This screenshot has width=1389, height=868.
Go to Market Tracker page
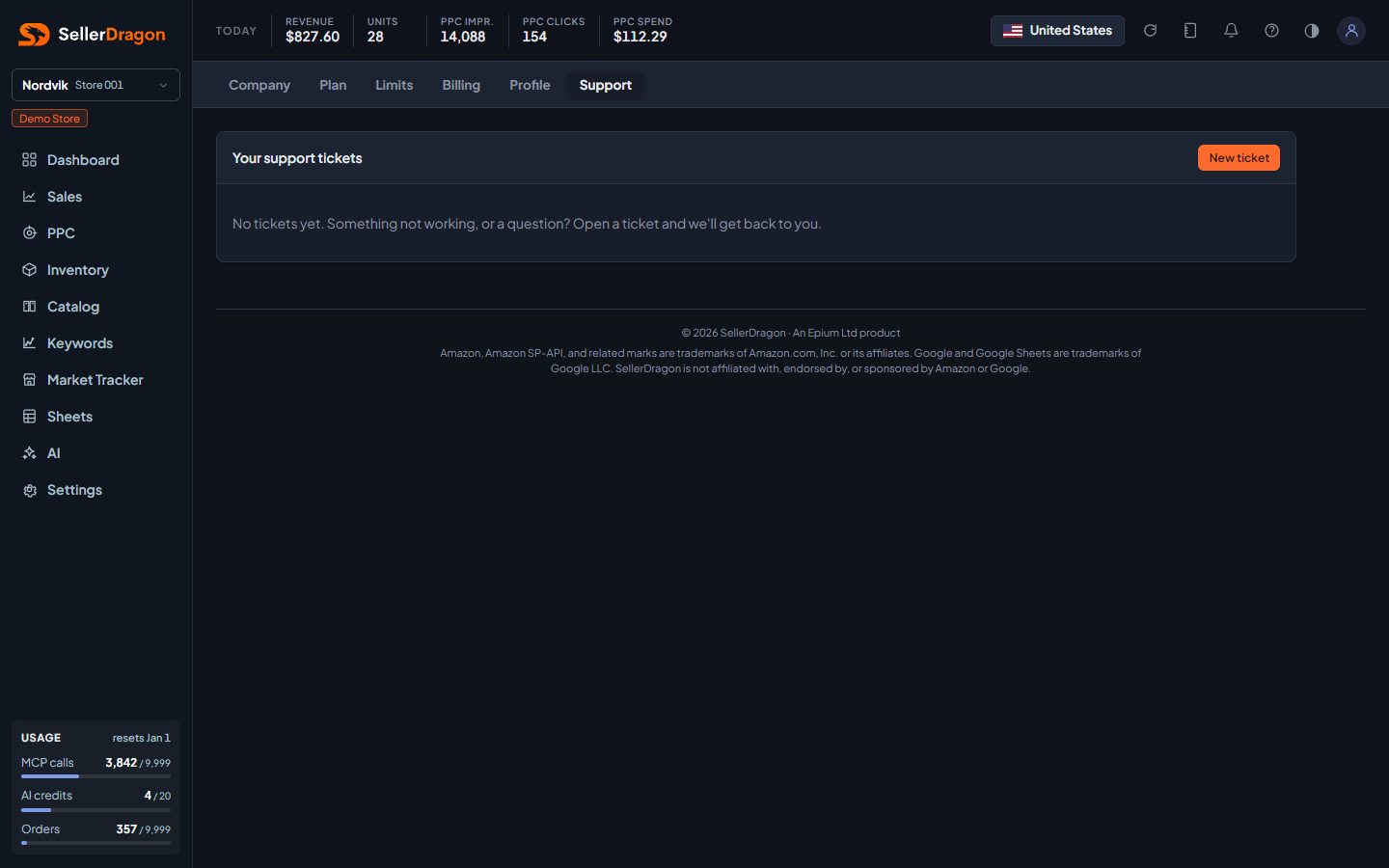[x=95, y=380]
